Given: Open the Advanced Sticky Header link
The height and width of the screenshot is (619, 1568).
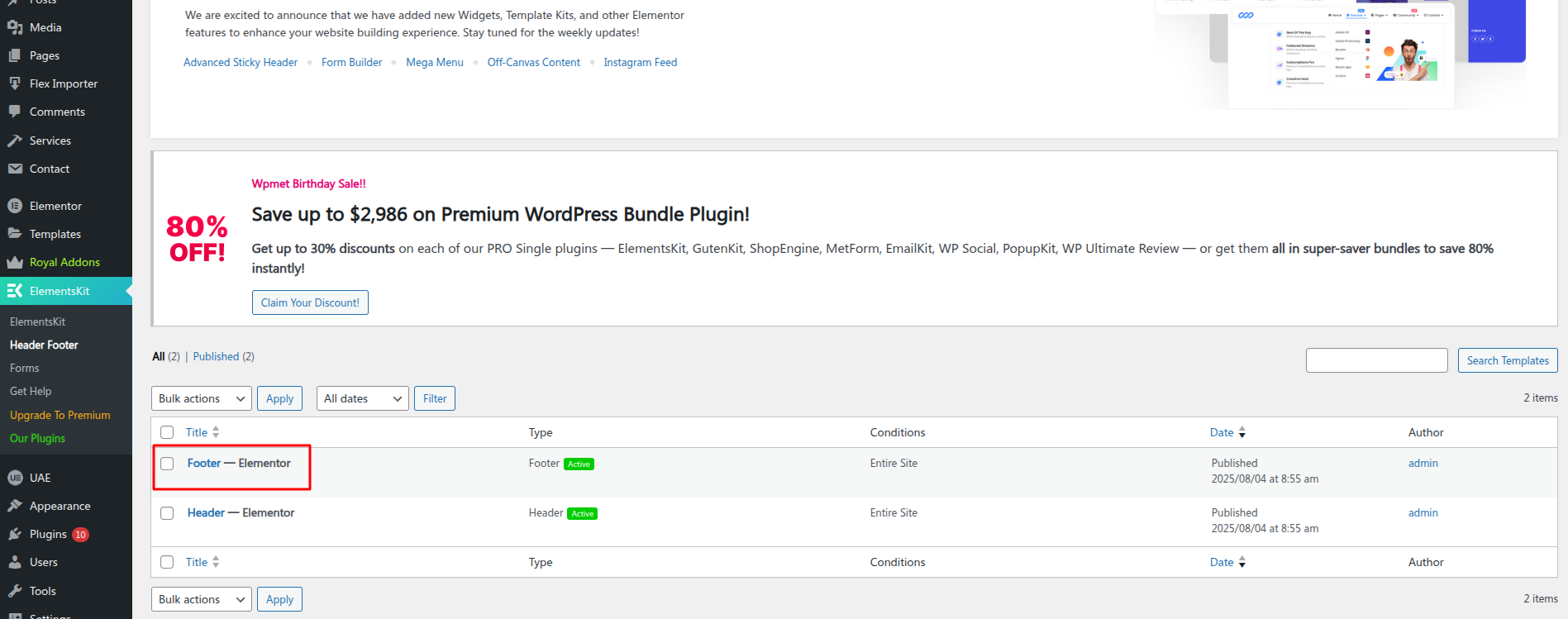Looking at the screenshot, I should pos(241,62).
